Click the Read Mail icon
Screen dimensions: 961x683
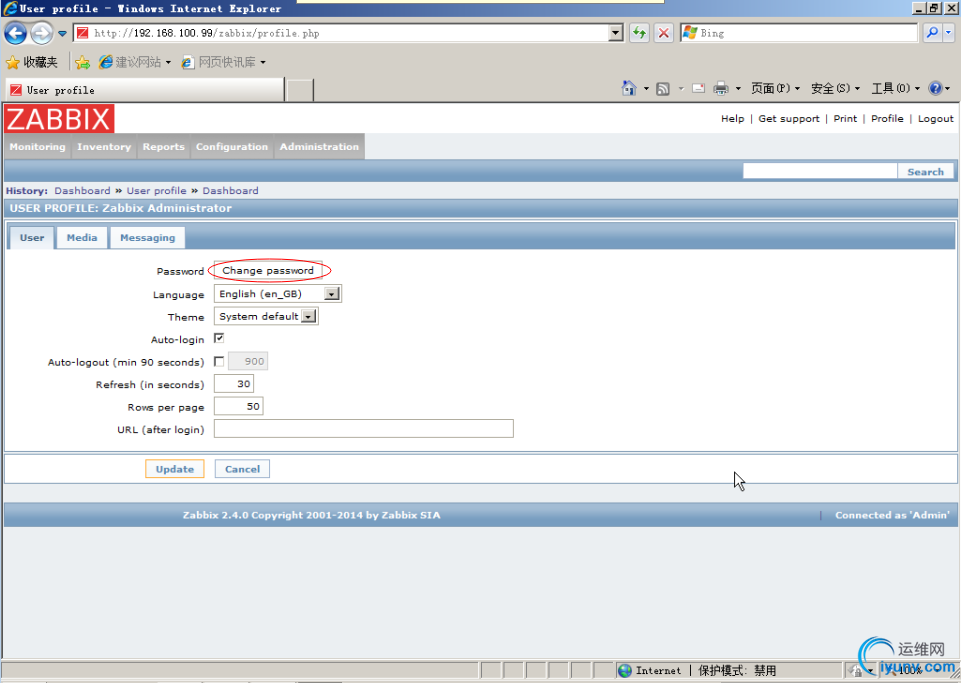[x=698, y=88]
